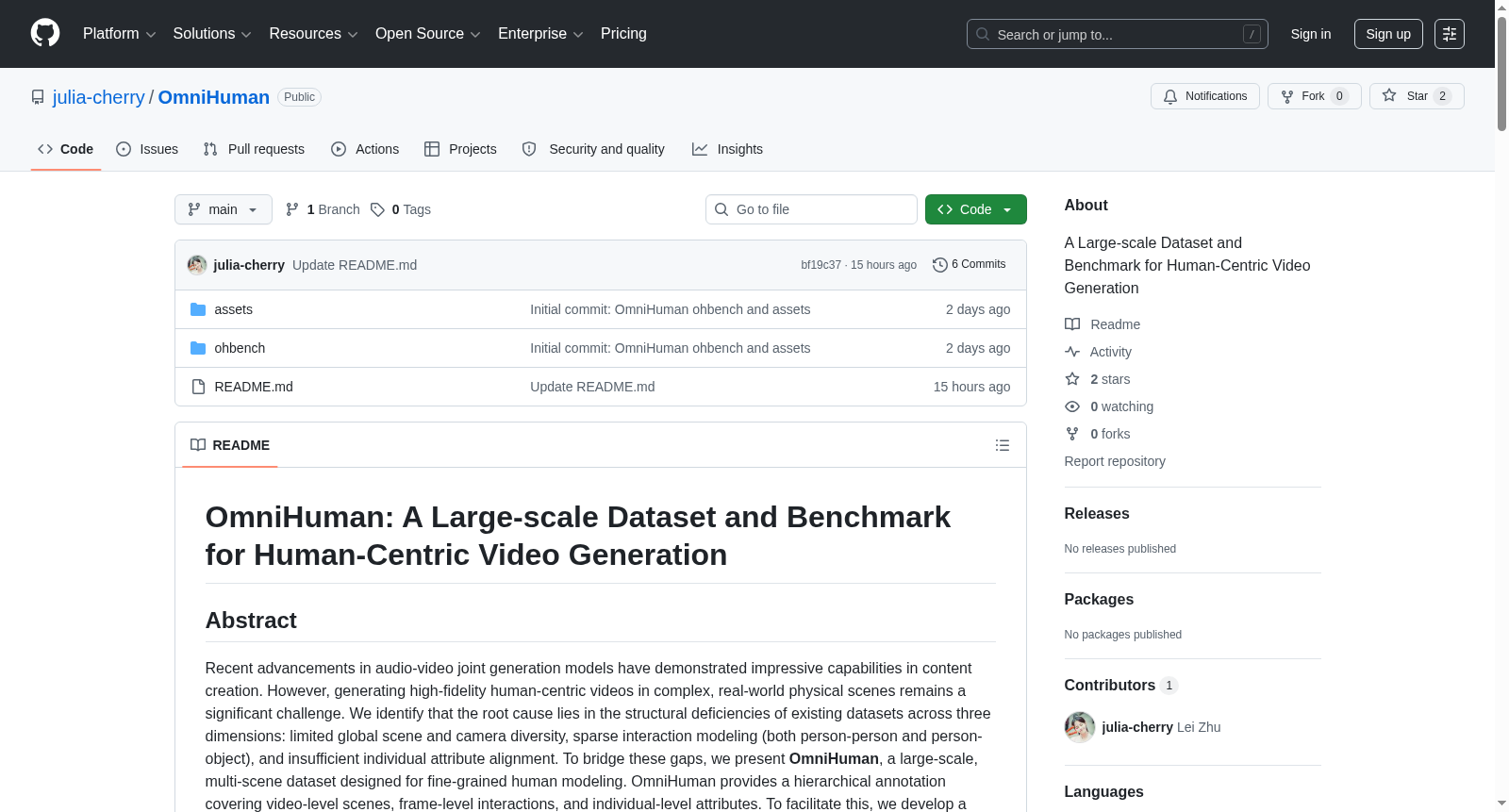1509x812 pixels.
Task: Click the ohbench folder icon
Action: [x=198, y=348]
